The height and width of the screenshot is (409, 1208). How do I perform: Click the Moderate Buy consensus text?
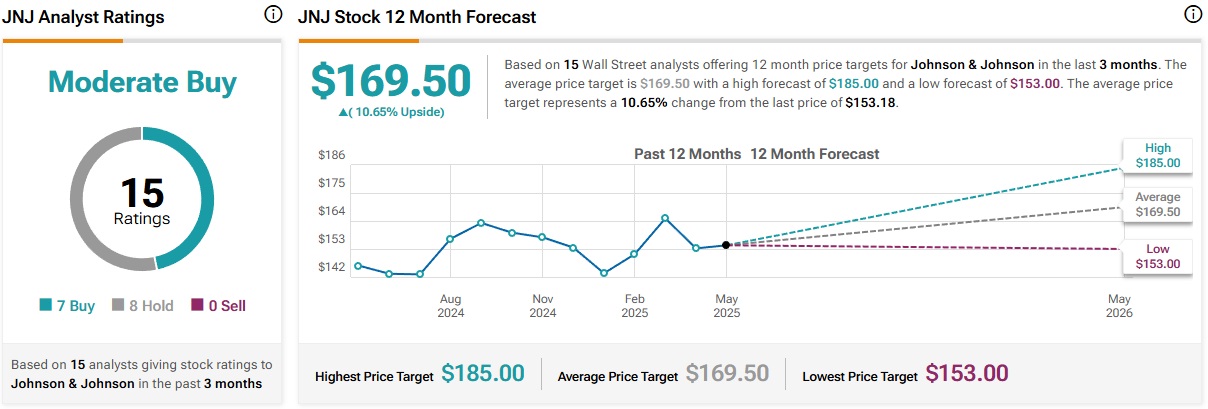tap(142, 81)
